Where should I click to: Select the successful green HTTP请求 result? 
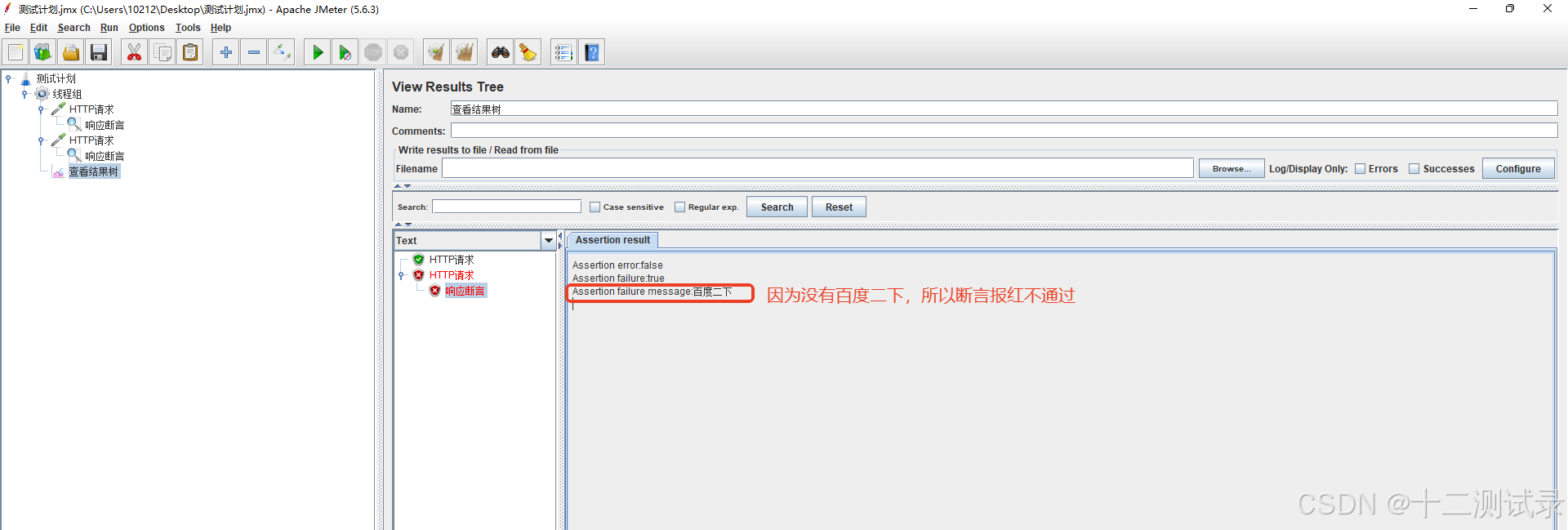tap(451, 260)
